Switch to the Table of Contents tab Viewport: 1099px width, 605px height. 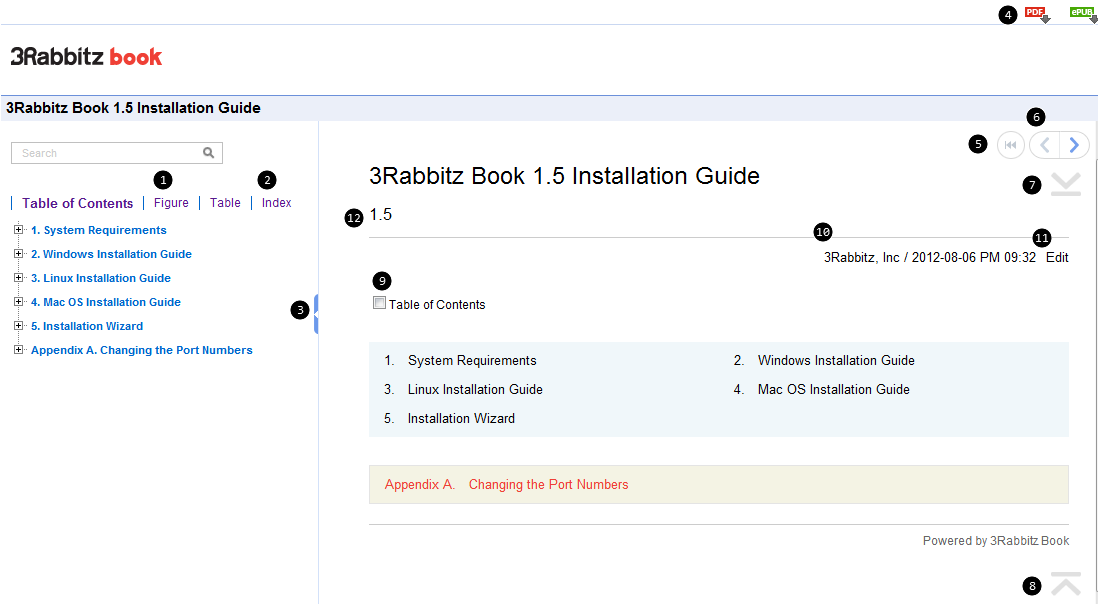(x=77, y=203)
